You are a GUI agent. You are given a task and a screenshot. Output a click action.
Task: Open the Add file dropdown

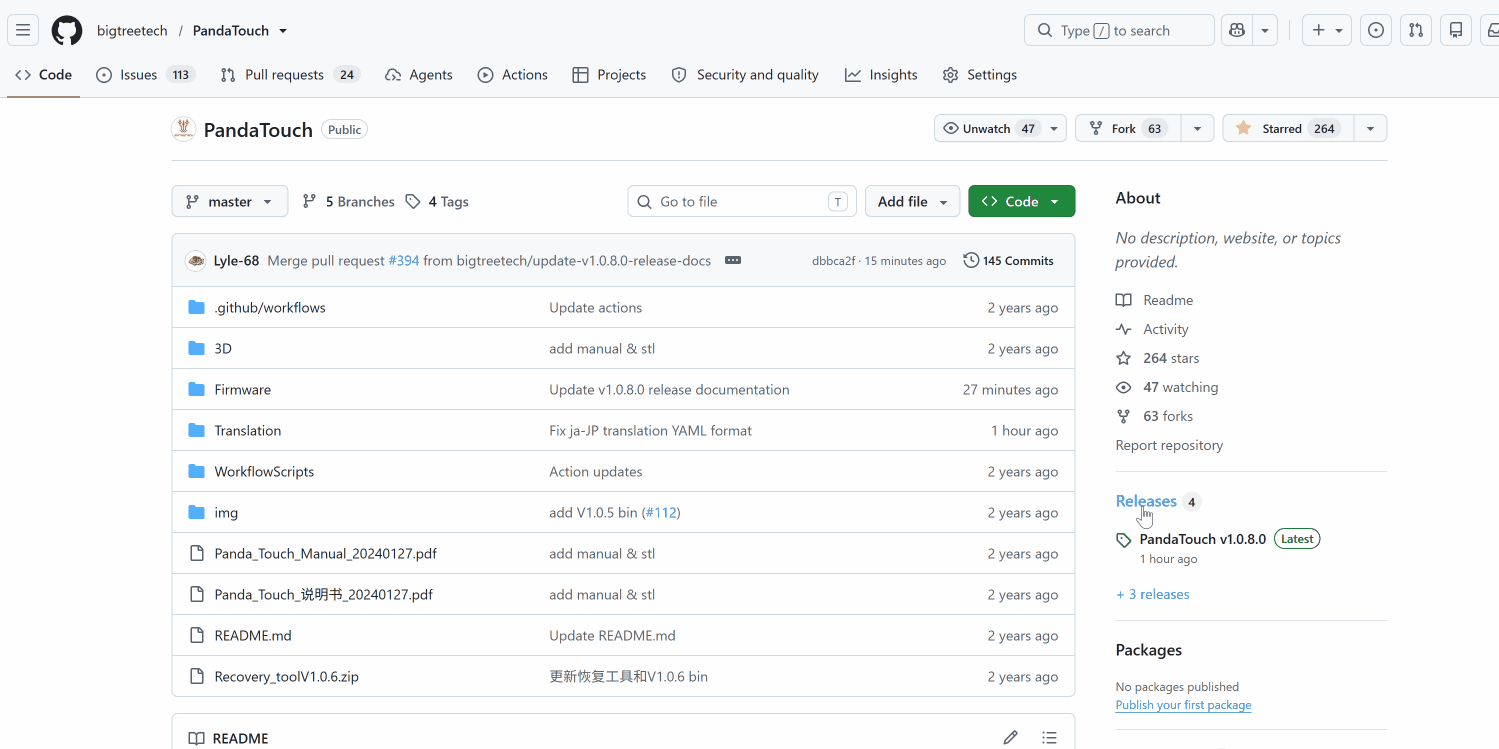coord(912,201)
